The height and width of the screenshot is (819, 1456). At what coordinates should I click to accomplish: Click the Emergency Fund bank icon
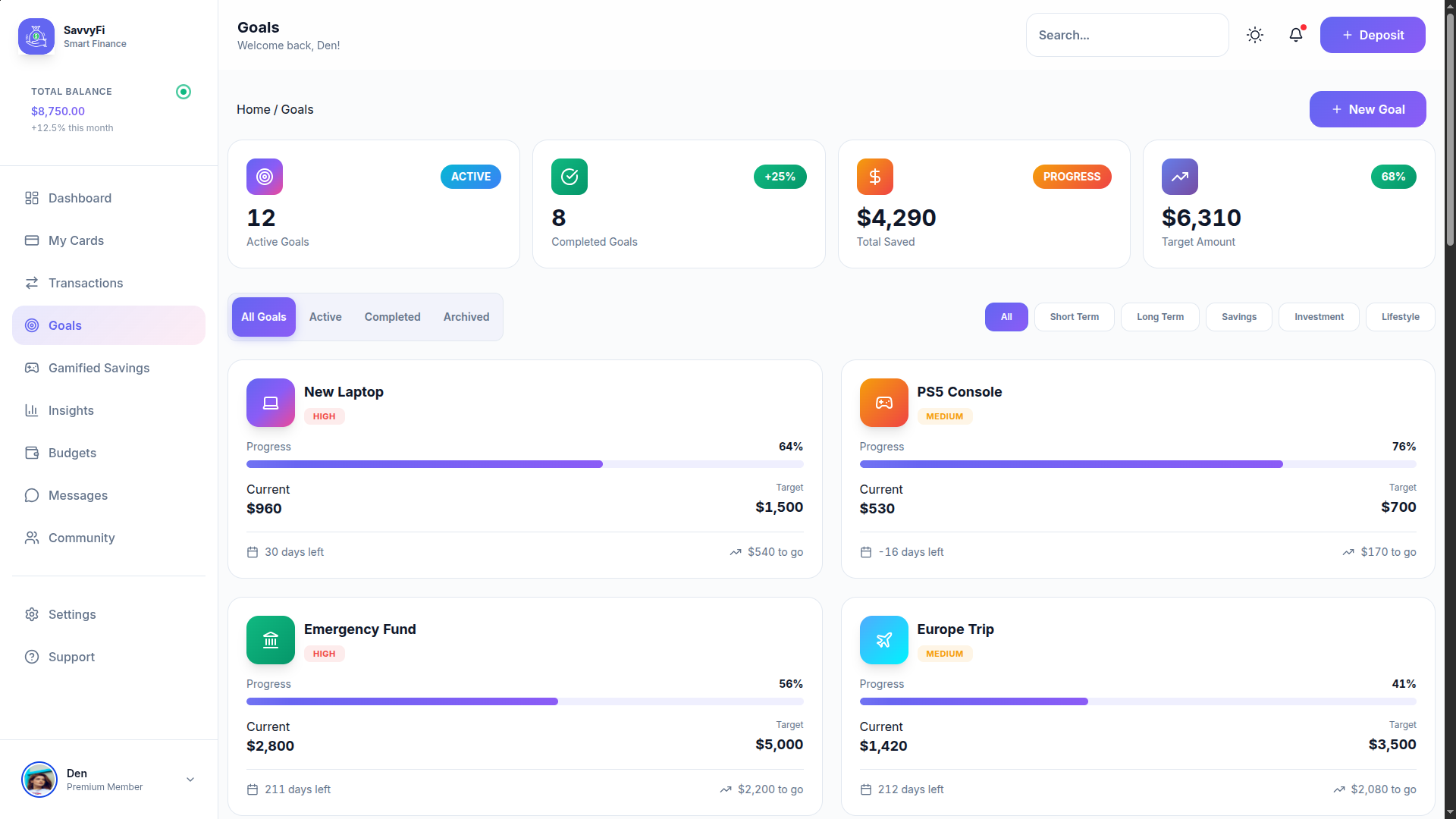tap(271, 640)
